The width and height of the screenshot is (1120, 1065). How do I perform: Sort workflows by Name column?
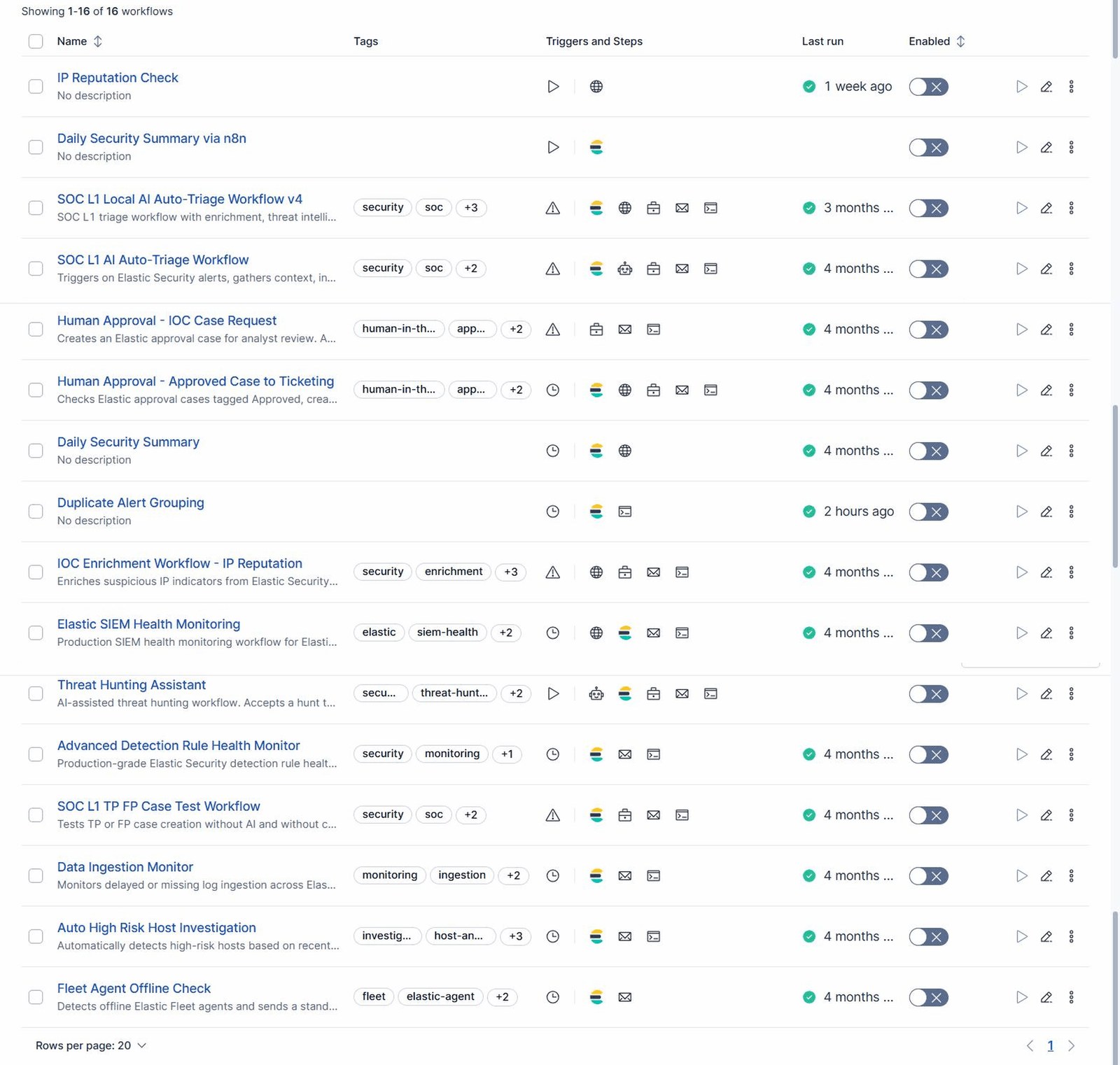click(80, 41)
